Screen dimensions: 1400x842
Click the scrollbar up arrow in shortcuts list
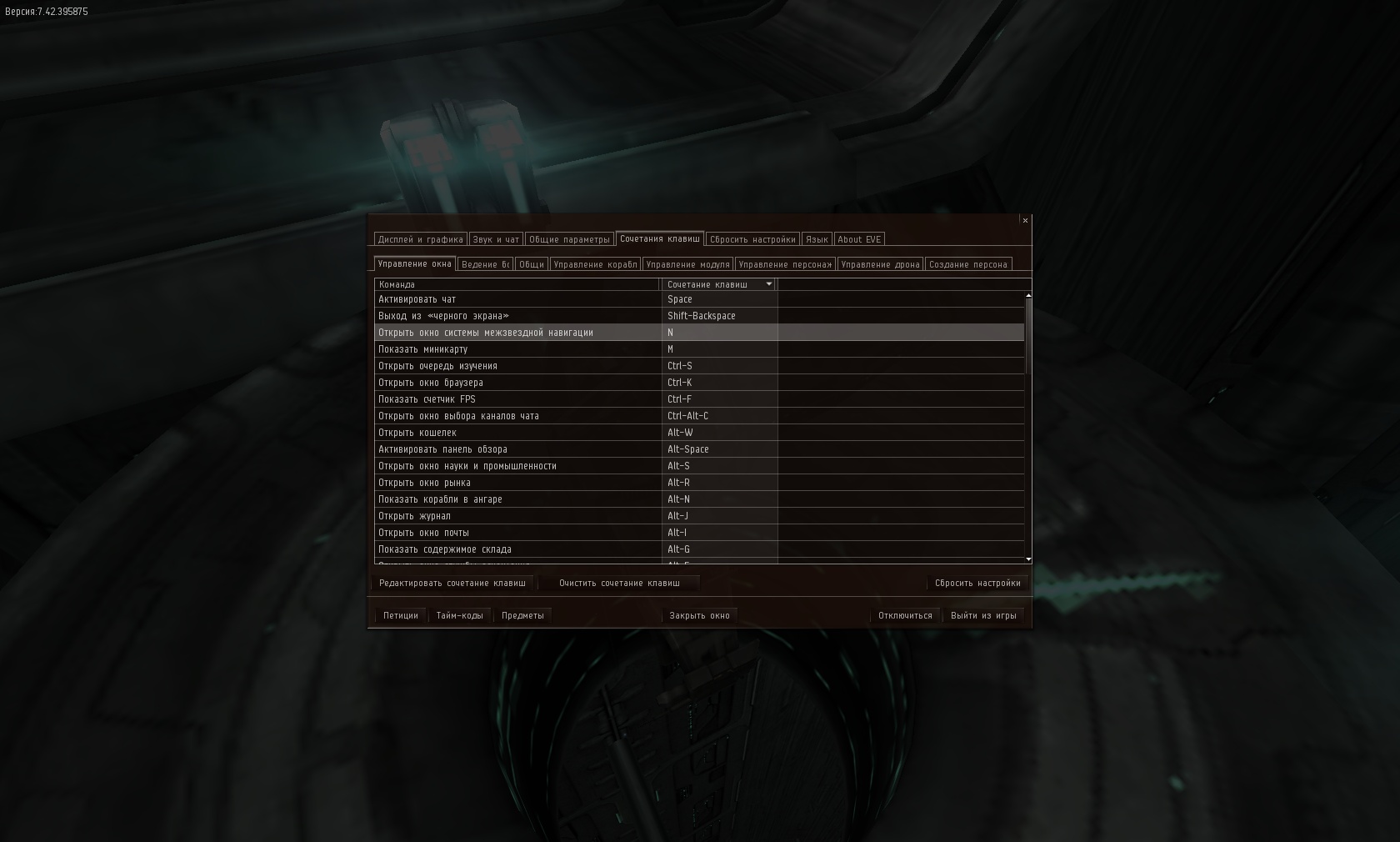click(1028, 295)
